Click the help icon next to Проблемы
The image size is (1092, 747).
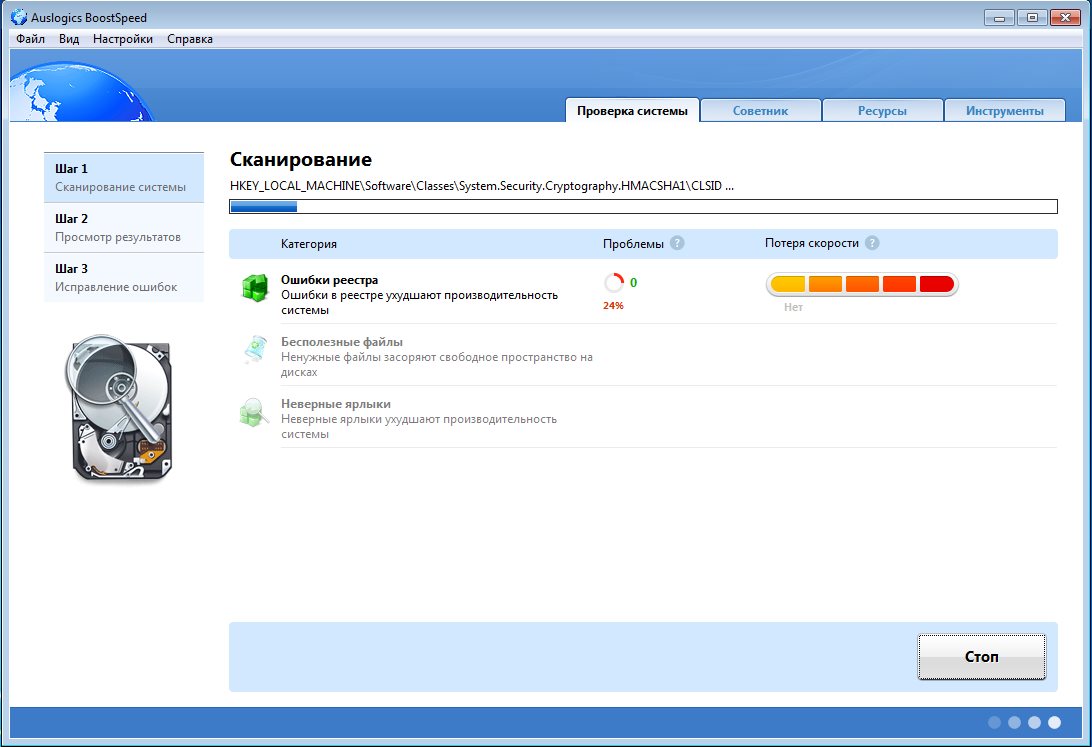(x=677, y=244)
